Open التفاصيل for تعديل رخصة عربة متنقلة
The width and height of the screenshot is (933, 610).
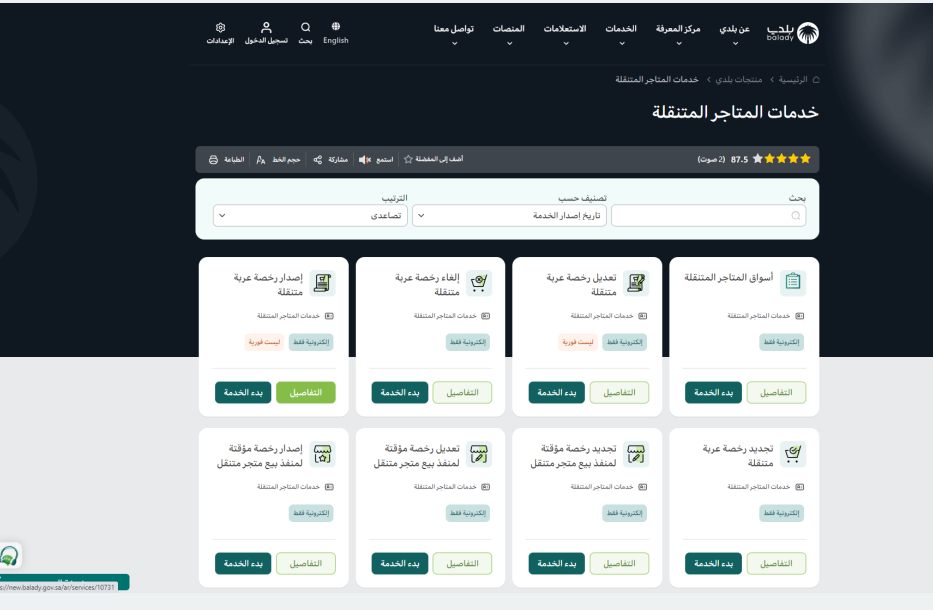click(619, 393)
